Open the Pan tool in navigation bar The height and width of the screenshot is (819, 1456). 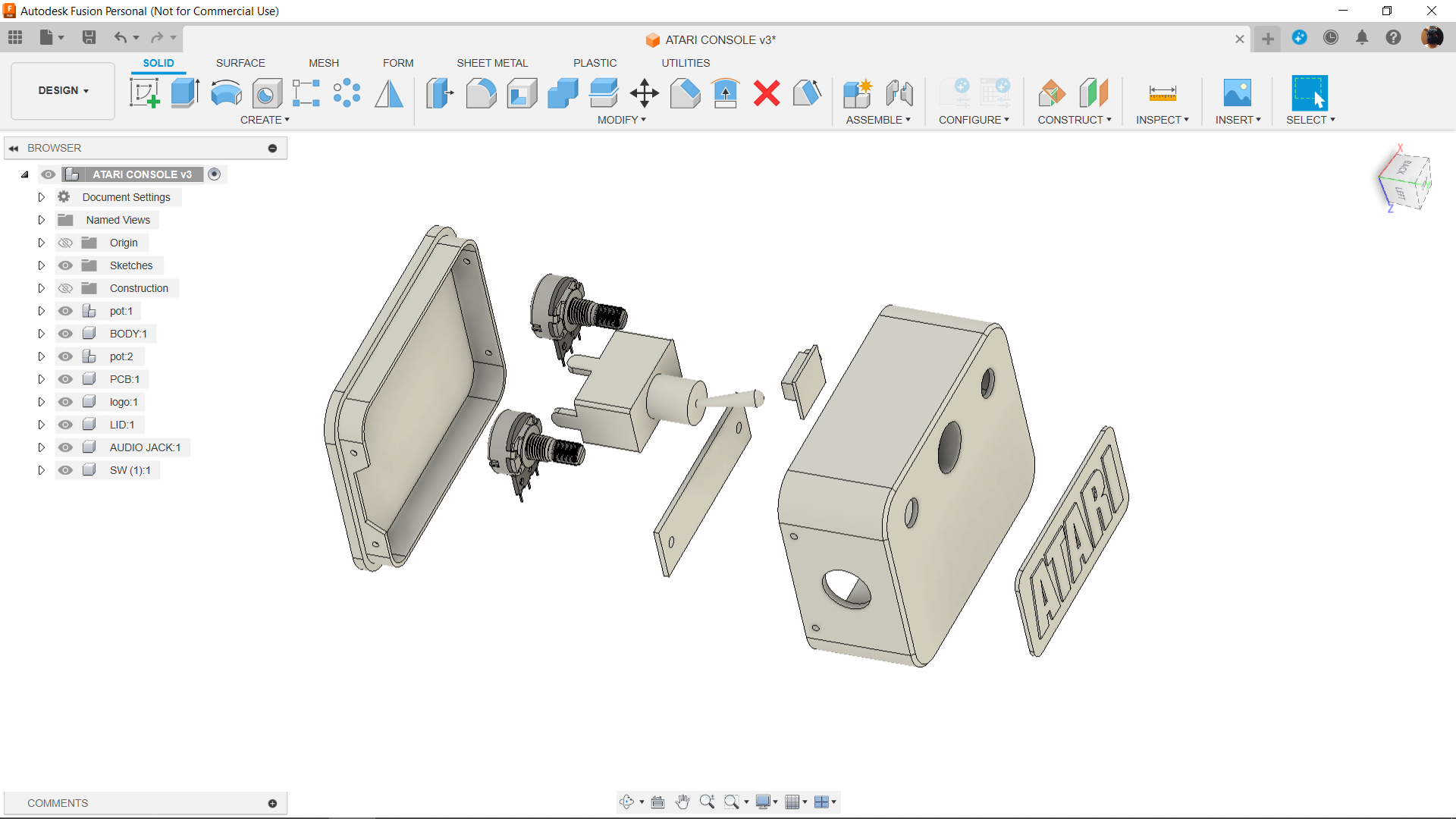coord(682,802)
